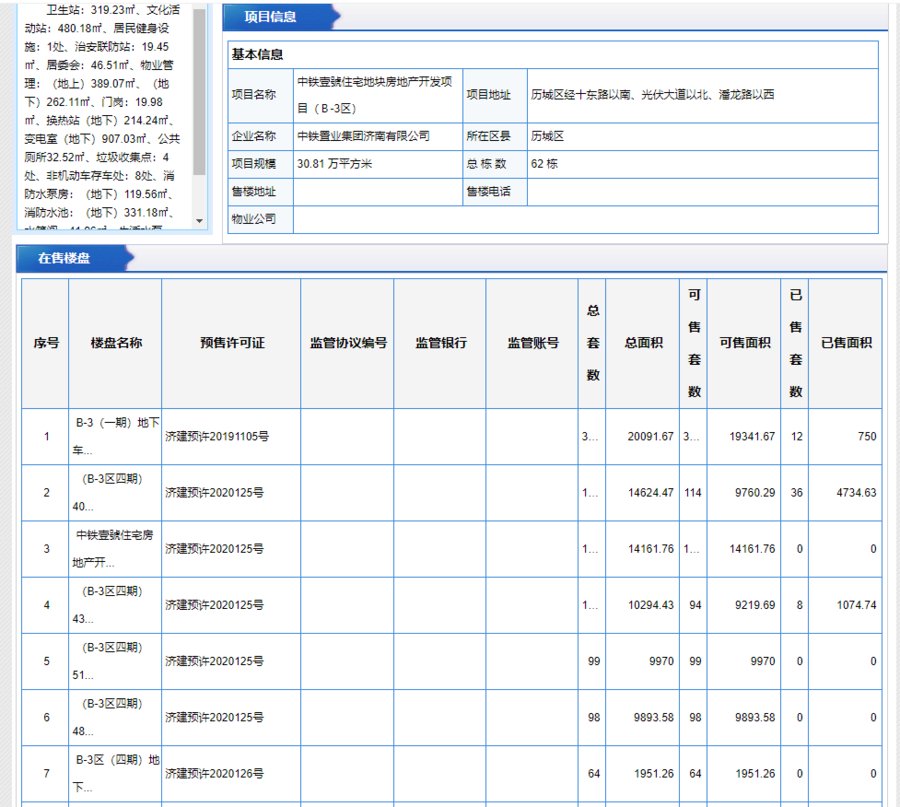Click total area value 14624.47

point(650,493)
